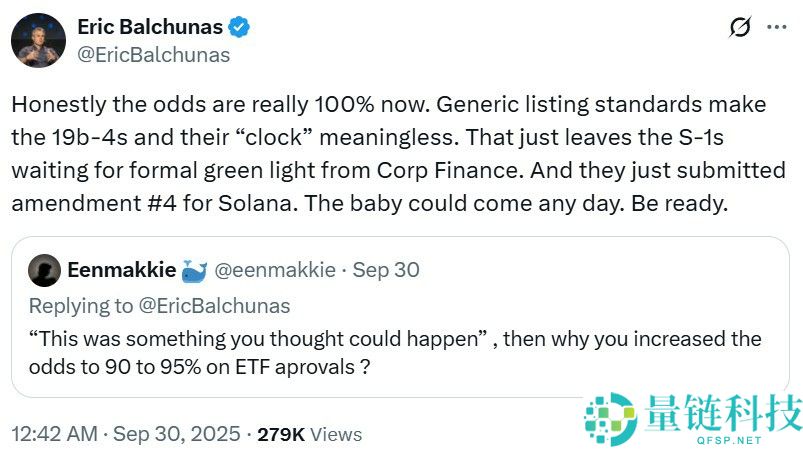
Task: View the 279K Views count
Action: [309, 434]
